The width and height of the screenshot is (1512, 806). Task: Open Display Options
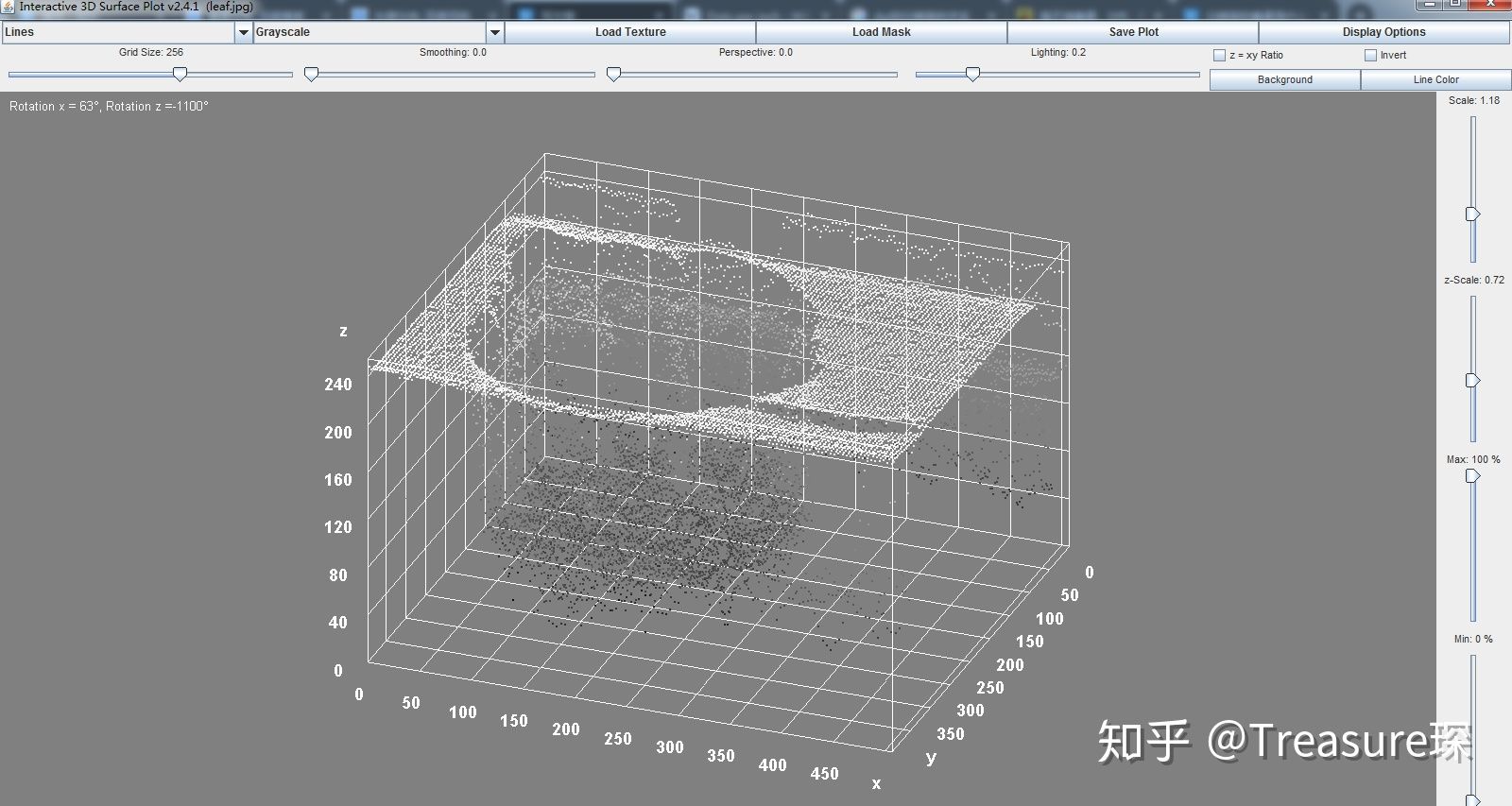coord(1383,32)
